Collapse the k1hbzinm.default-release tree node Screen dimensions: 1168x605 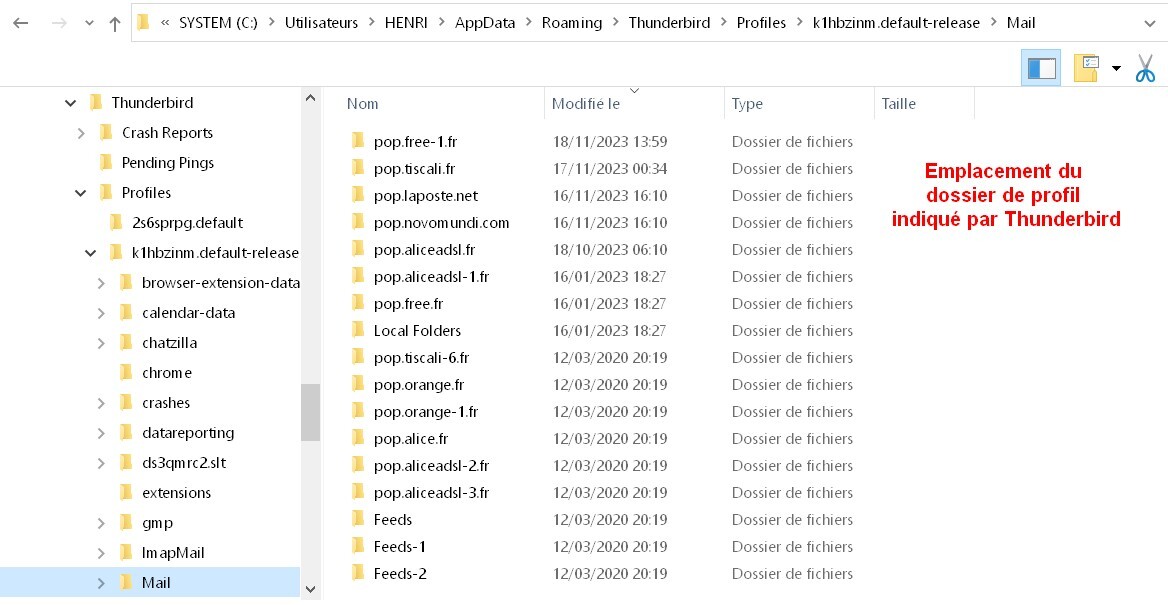point(91,253)
